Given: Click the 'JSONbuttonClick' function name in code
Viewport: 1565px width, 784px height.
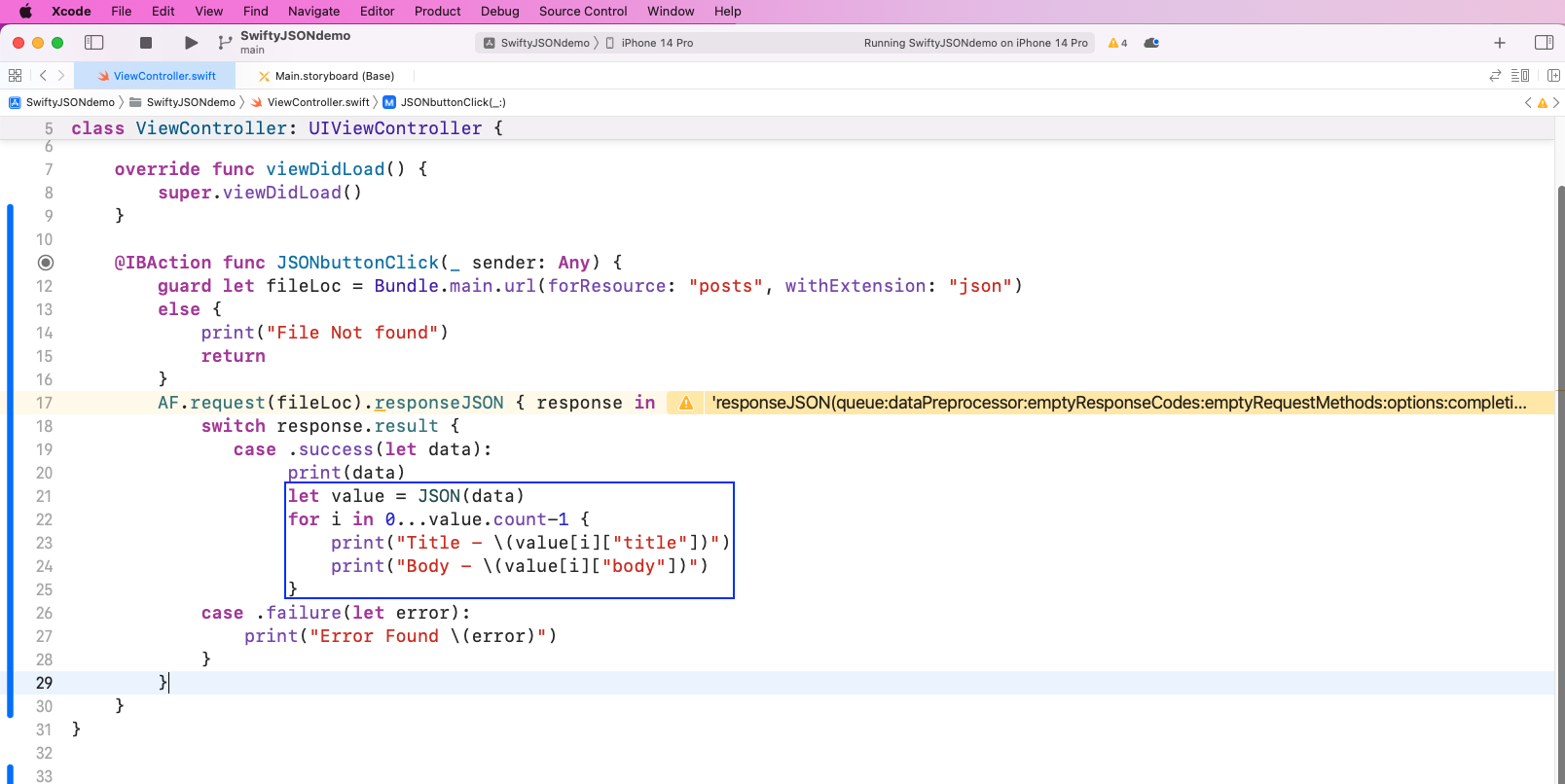Looking at the screenshot, I should point(358,263).
